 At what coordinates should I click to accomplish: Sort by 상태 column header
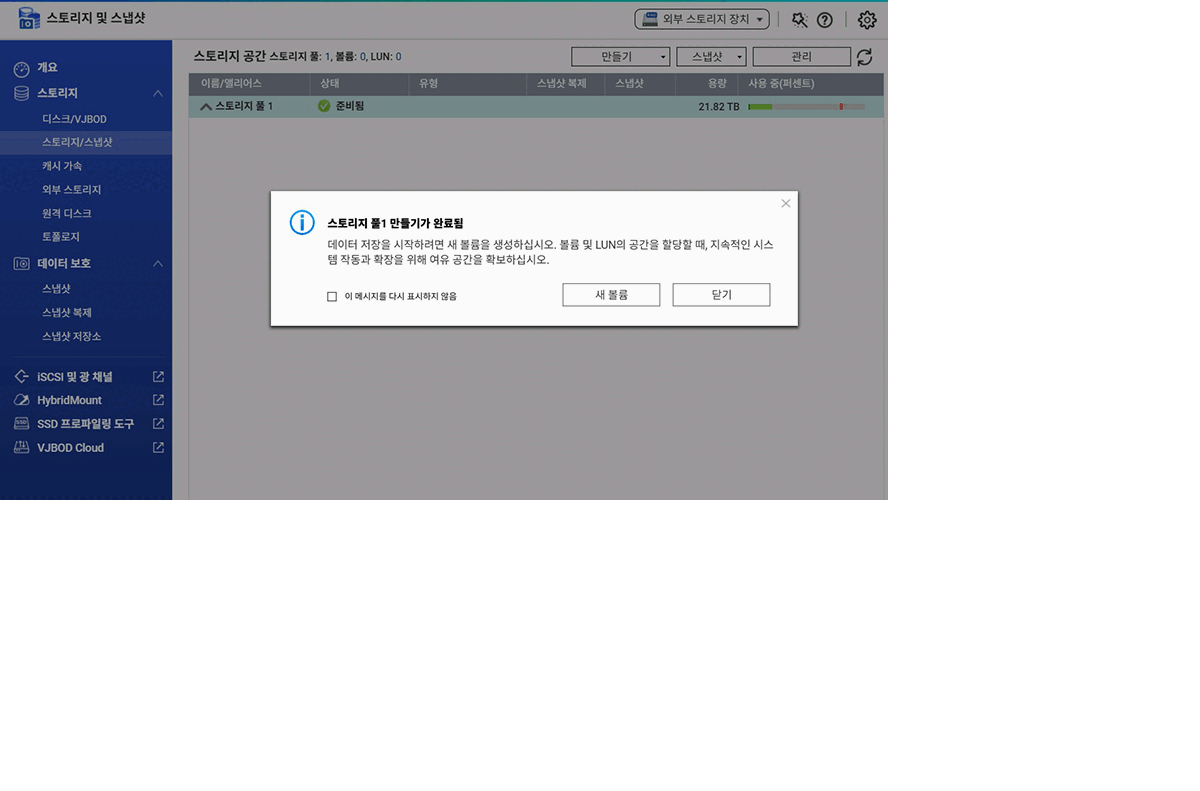[x=359, y=84]
